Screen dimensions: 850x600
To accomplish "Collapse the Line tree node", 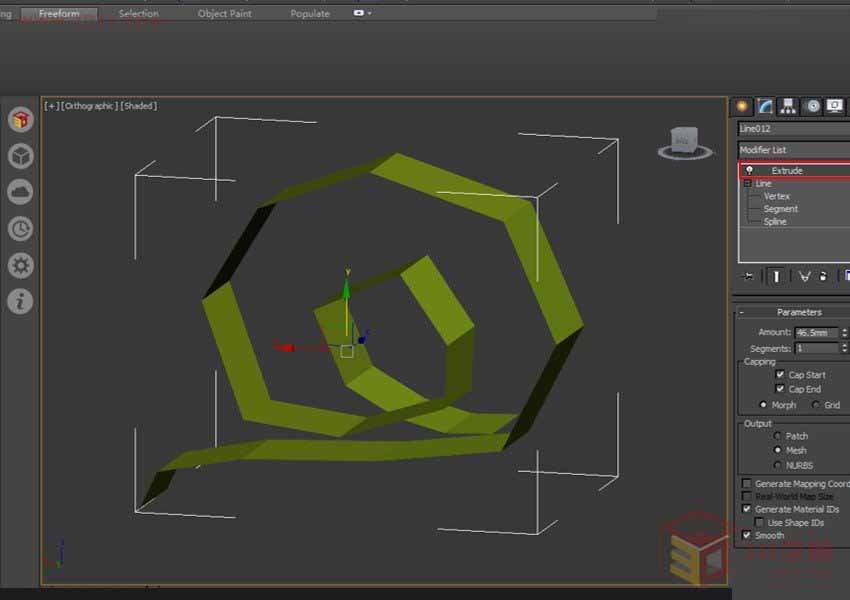I will 748,184.
